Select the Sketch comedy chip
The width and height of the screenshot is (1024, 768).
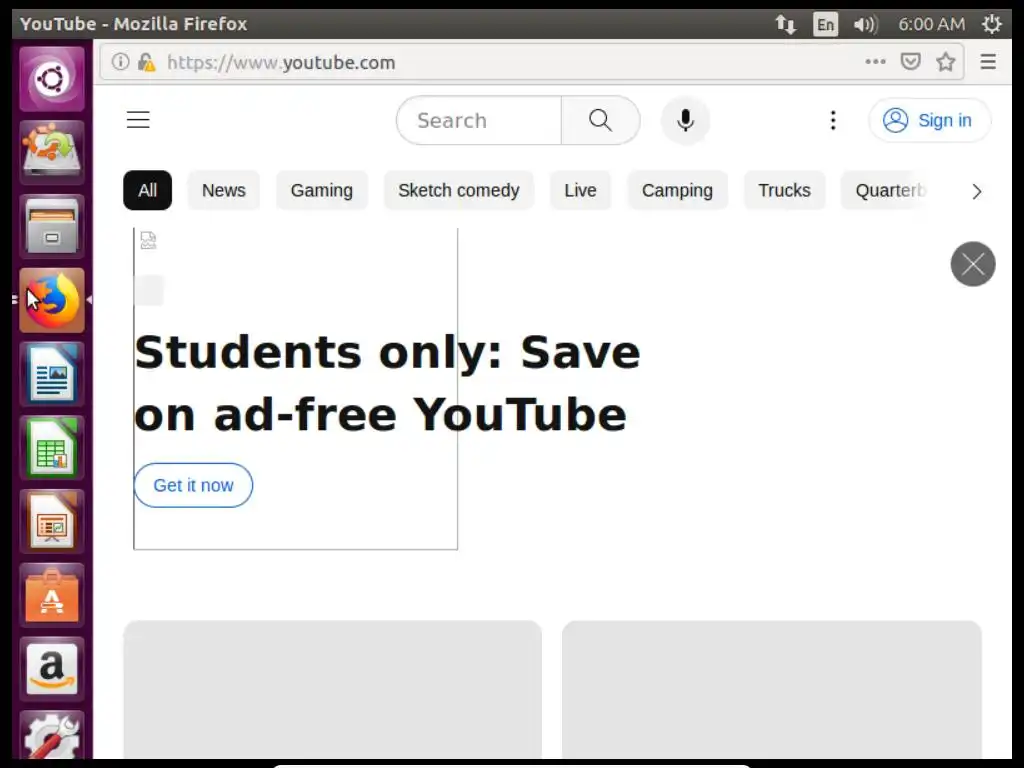[x=458, y=190]
